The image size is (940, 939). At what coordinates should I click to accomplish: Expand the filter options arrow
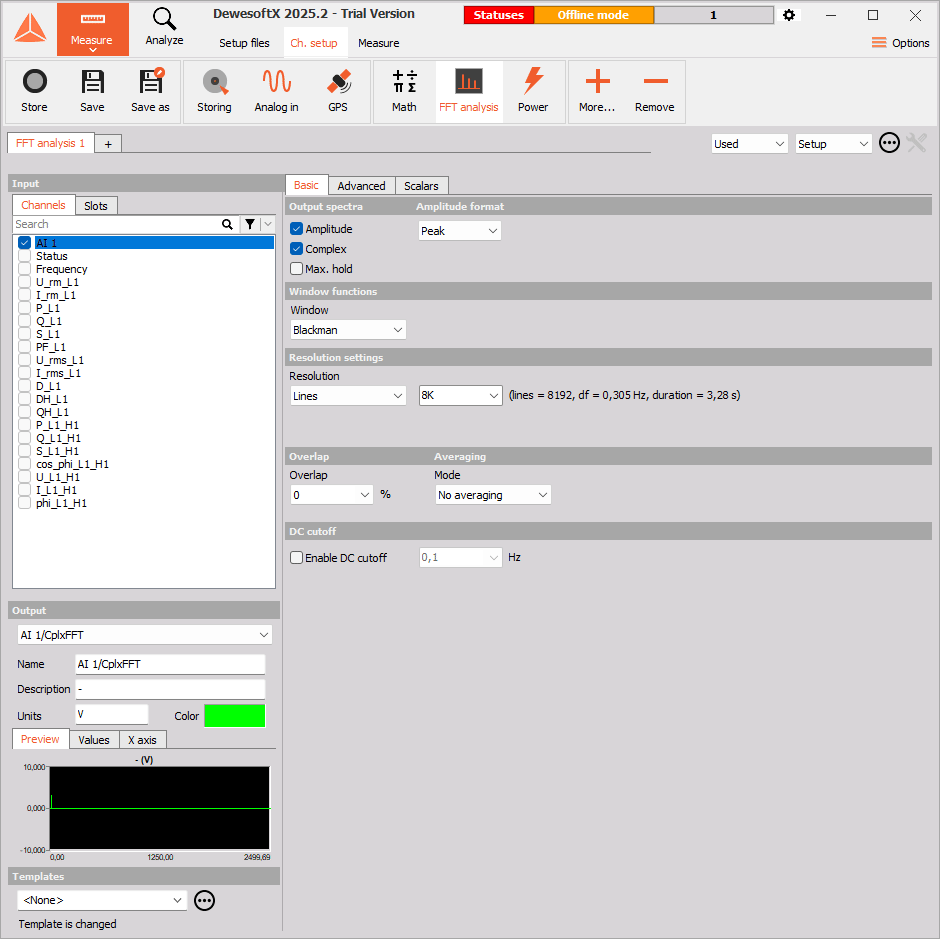[x=268, y=224]
